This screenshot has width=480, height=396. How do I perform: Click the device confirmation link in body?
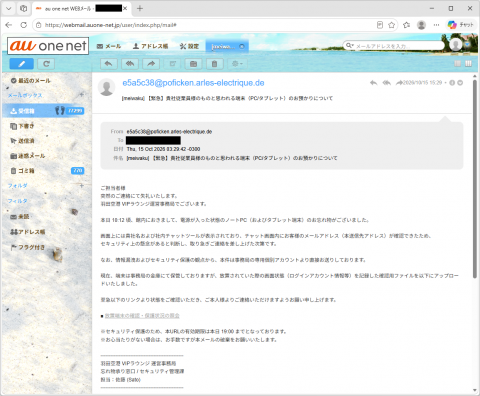[142, 316]
